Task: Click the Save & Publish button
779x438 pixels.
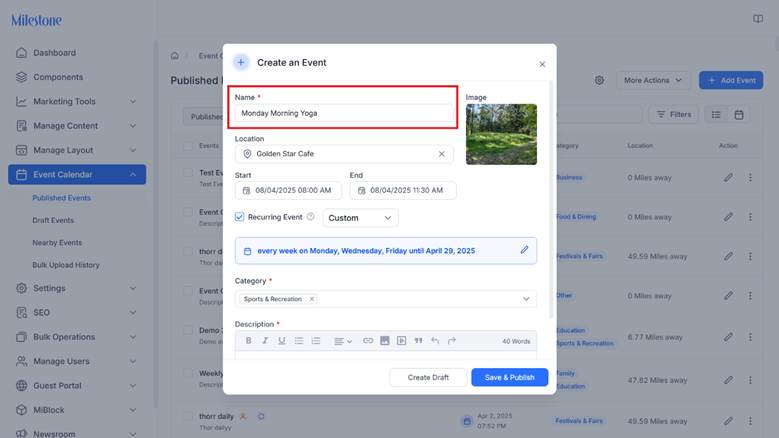Action: tap(510, 377)
